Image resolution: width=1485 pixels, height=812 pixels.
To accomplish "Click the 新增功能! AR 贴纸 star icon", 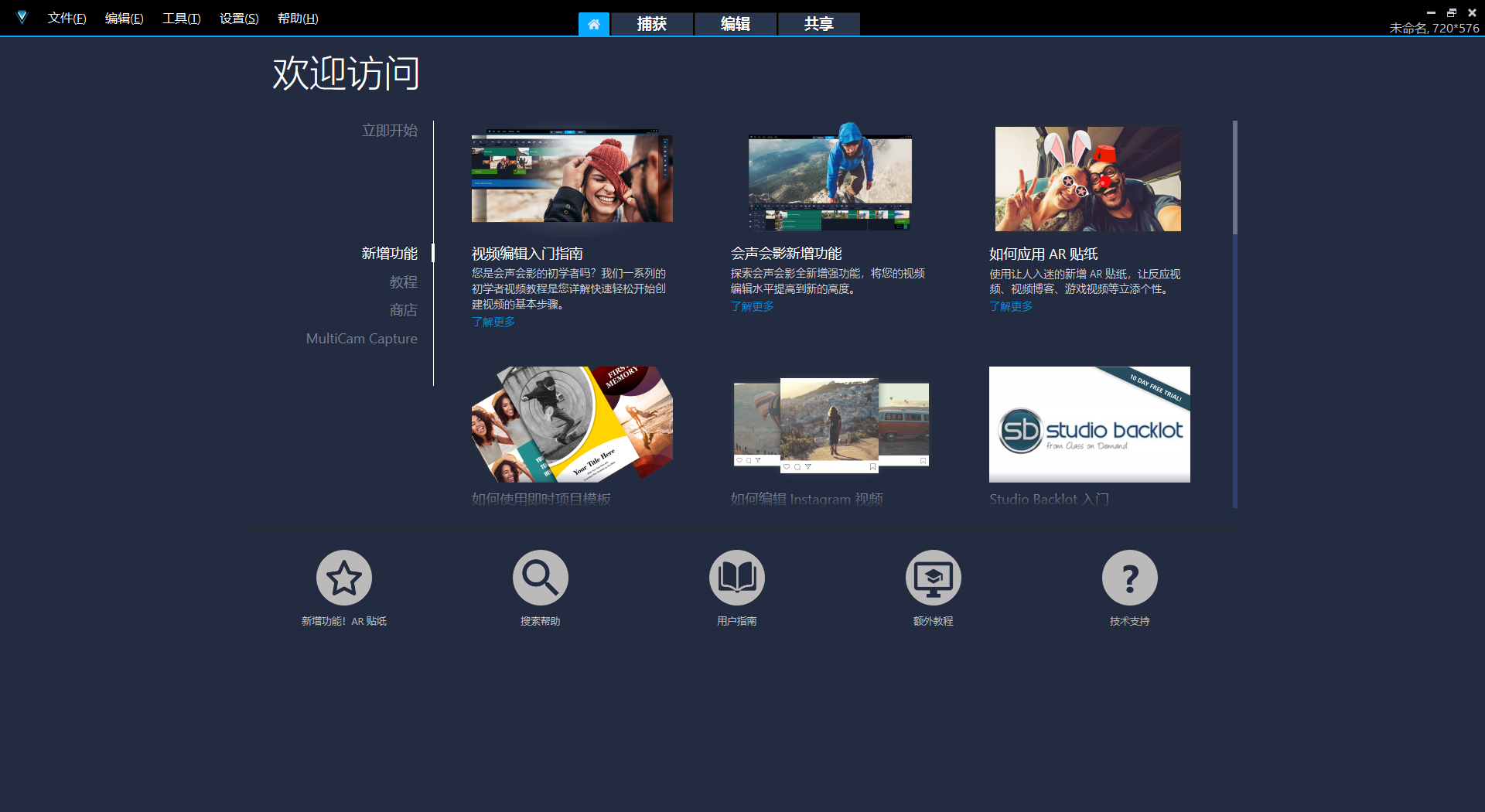I will [x=344, y=577].
